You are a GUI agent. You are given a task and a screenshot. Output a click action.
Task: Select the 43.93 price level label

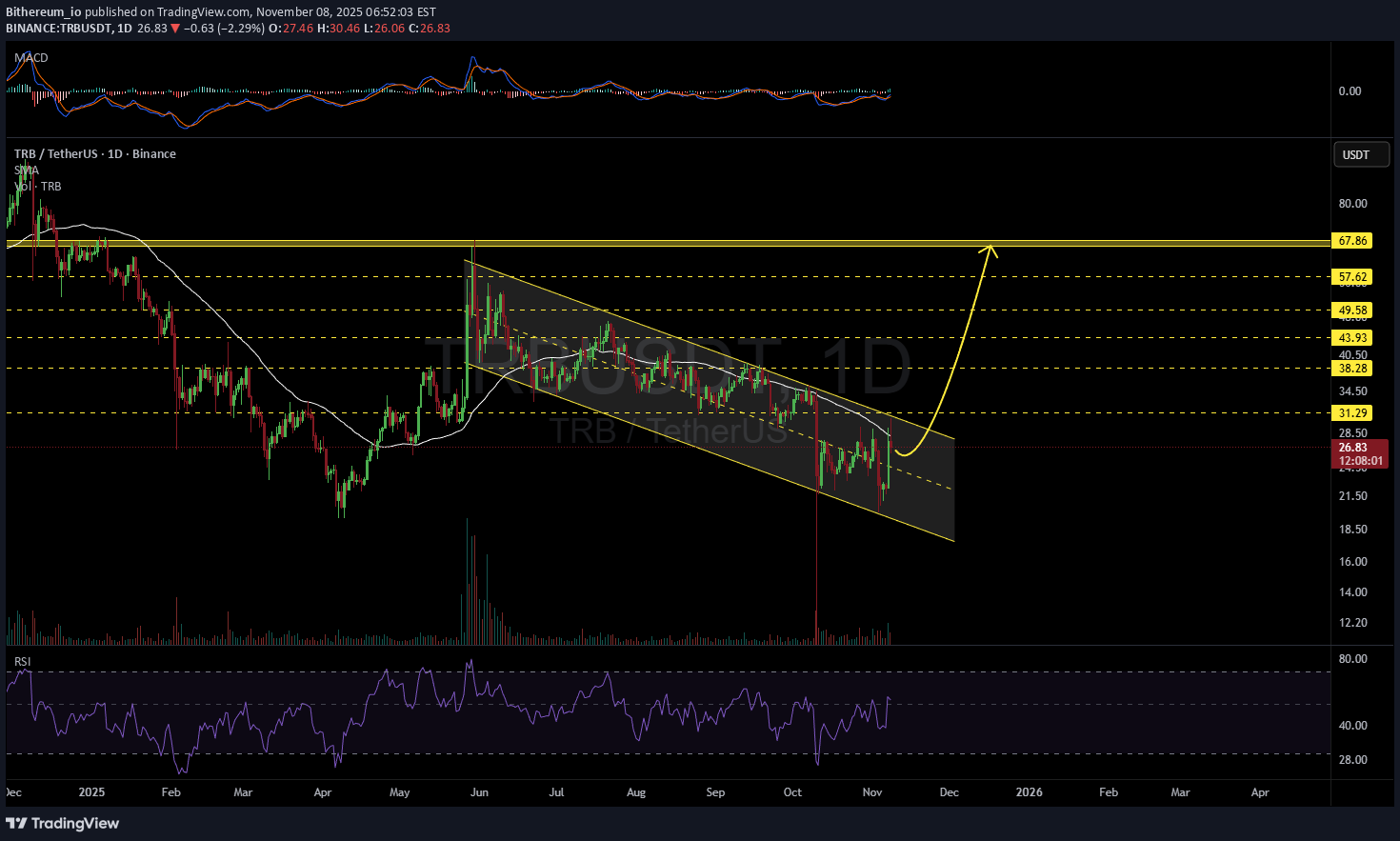[1352, 338]
